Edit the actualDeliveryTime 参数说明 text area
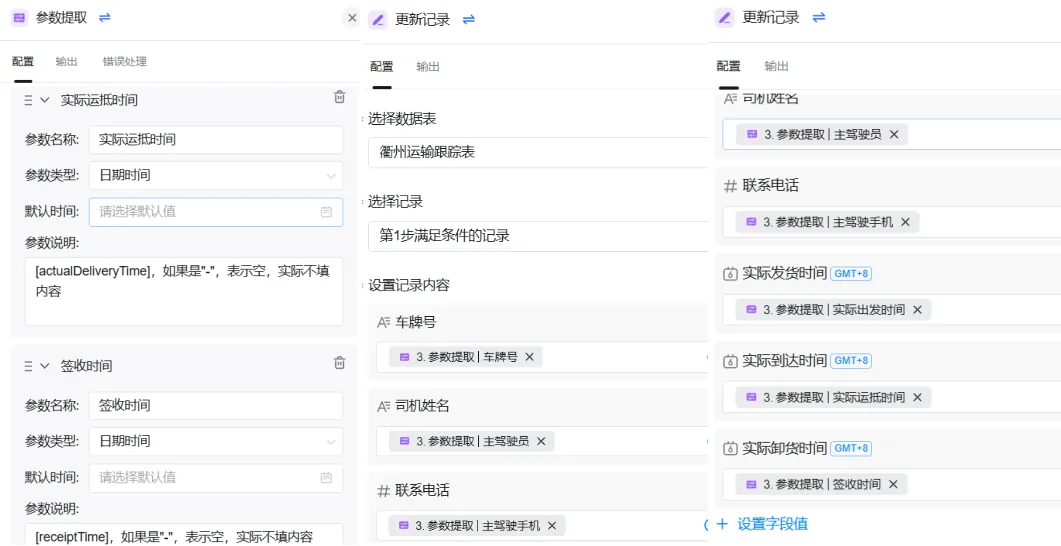This screenshot has height=546, width=1061. coord(184,292)
